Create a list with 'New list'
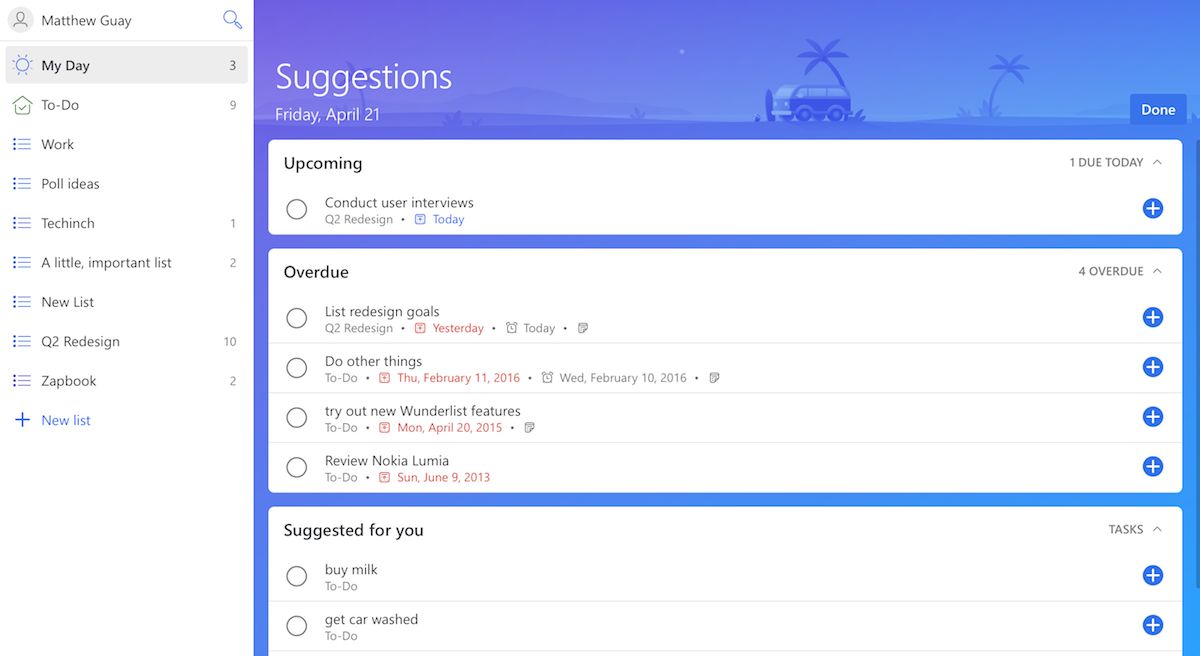1200x656 pixels. (x=65, y=420)
